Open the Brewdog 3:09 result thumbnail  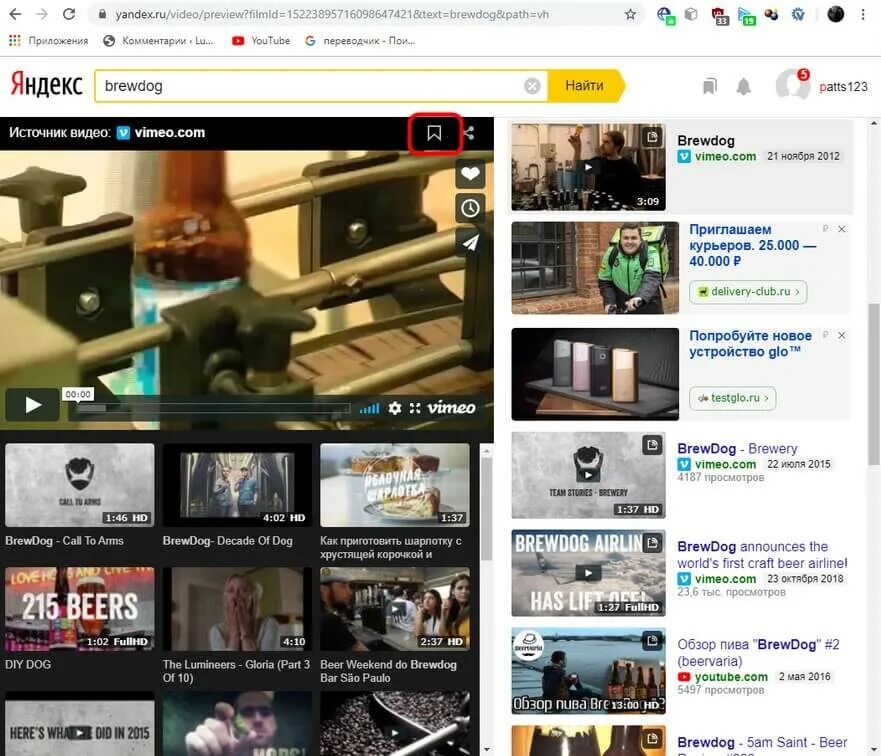pos(588,167)
